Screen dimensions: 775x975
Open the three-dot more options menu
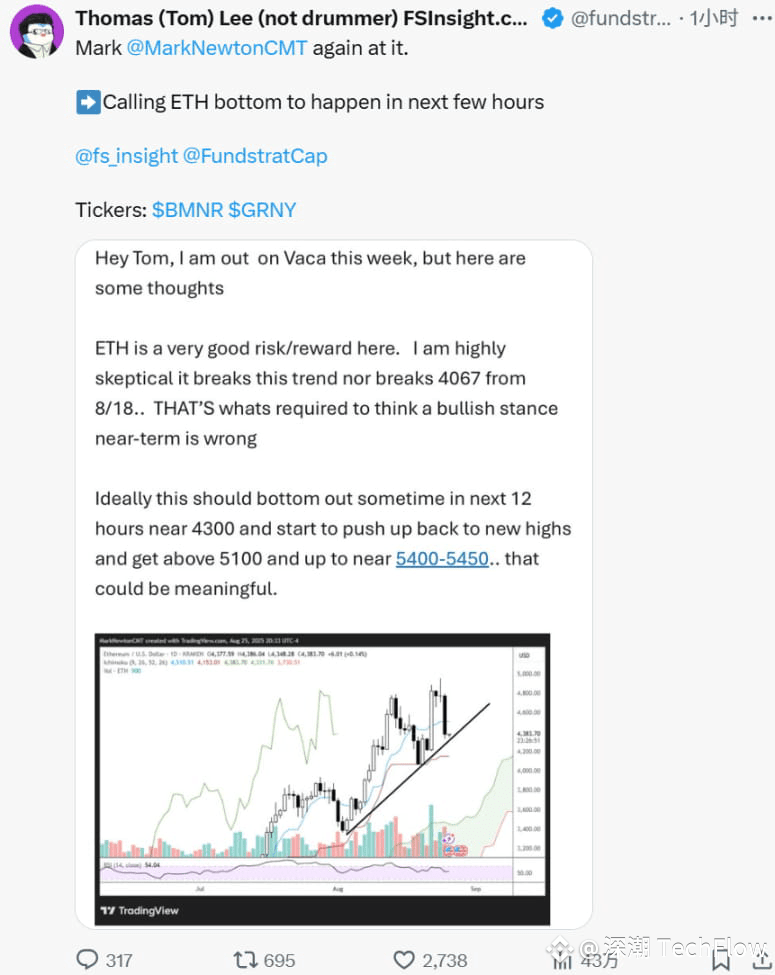click(761, 19)
